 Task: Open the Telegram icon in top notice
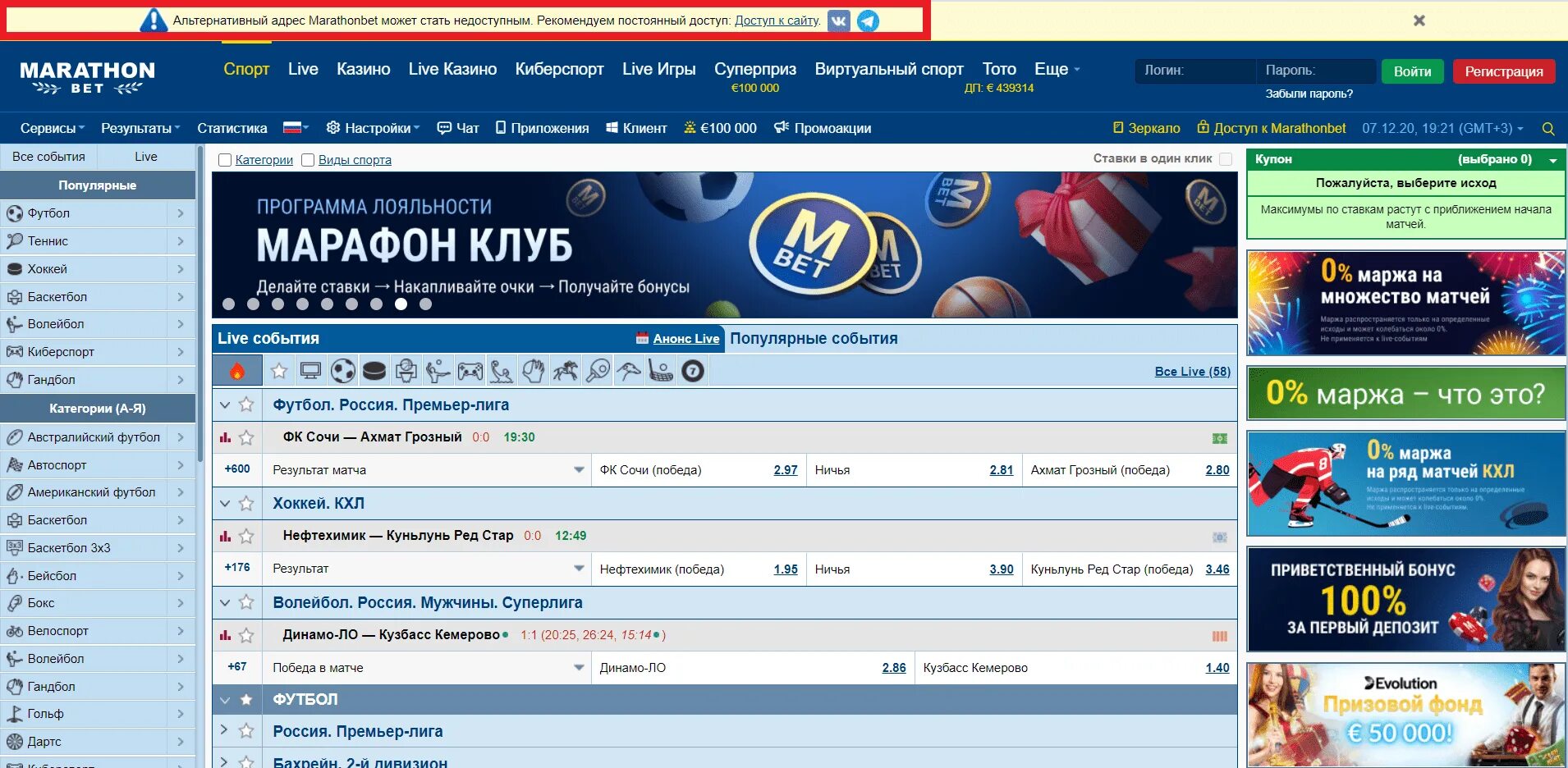868,21
